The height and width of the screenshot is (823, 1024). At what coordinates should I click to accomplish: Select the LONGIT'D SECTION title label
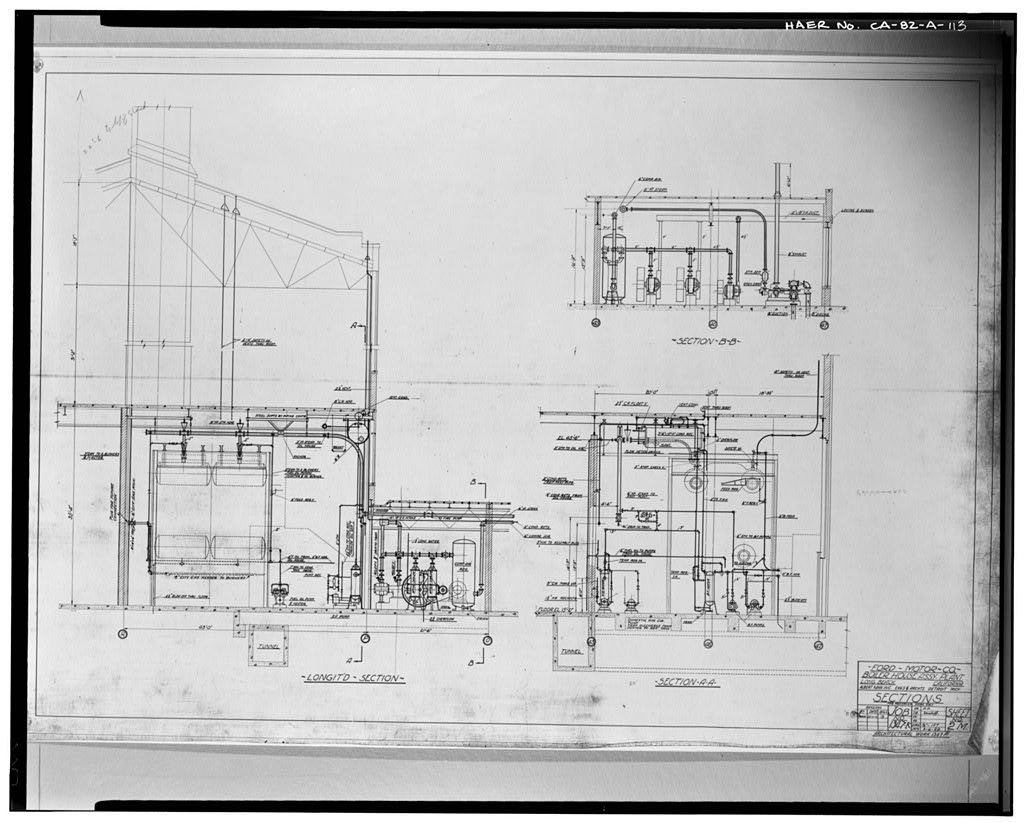click(x=353, y=678)
